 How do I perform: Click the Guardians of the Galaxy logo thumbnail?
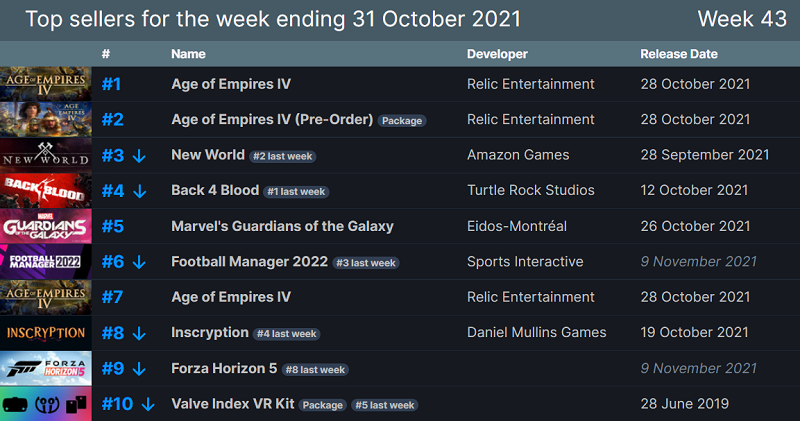click(46, 226)
